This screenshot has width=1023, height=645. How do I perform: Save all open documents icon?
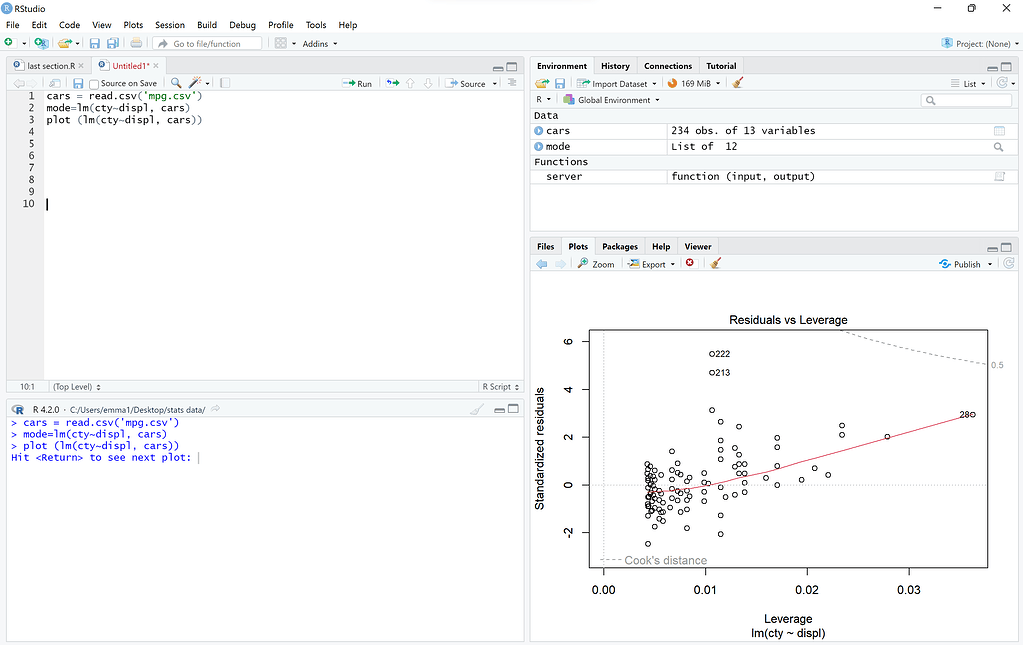pos(113,43)
